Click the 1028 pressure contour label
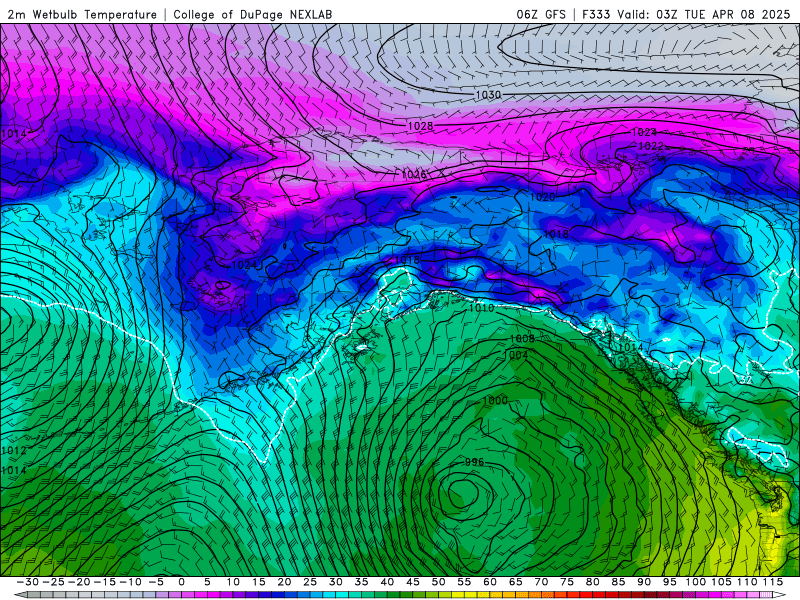 point(420,126)
